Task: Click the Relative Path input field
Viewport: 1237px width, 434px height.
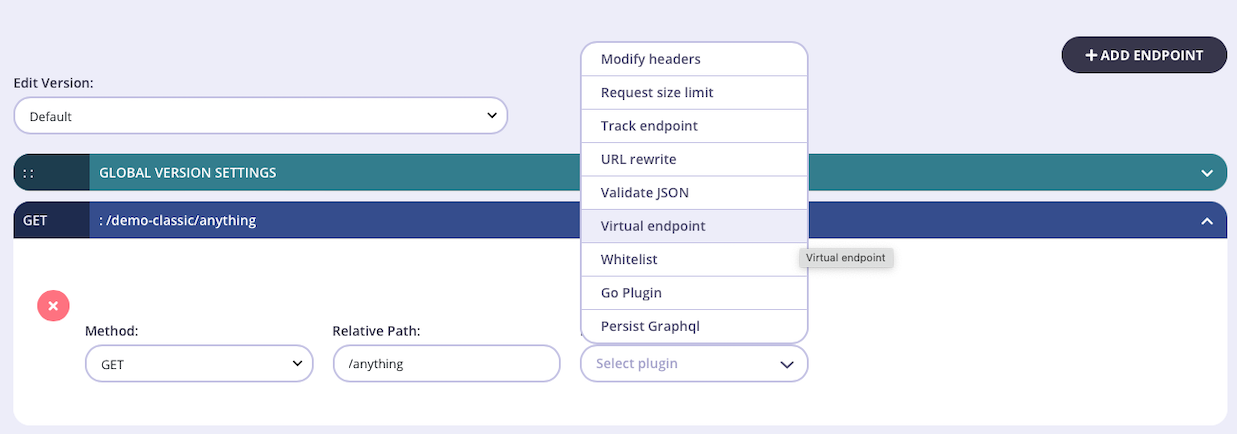Action: (446, 364)
